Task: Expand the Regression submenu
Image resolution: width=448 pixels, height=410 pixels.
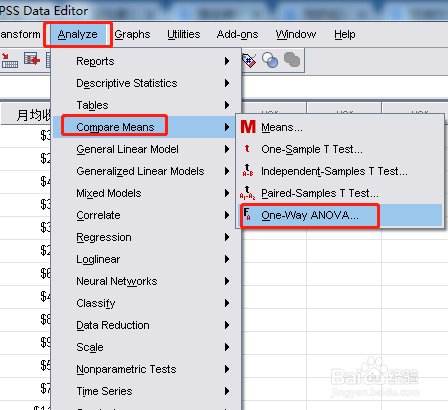Action: point(147,237)
